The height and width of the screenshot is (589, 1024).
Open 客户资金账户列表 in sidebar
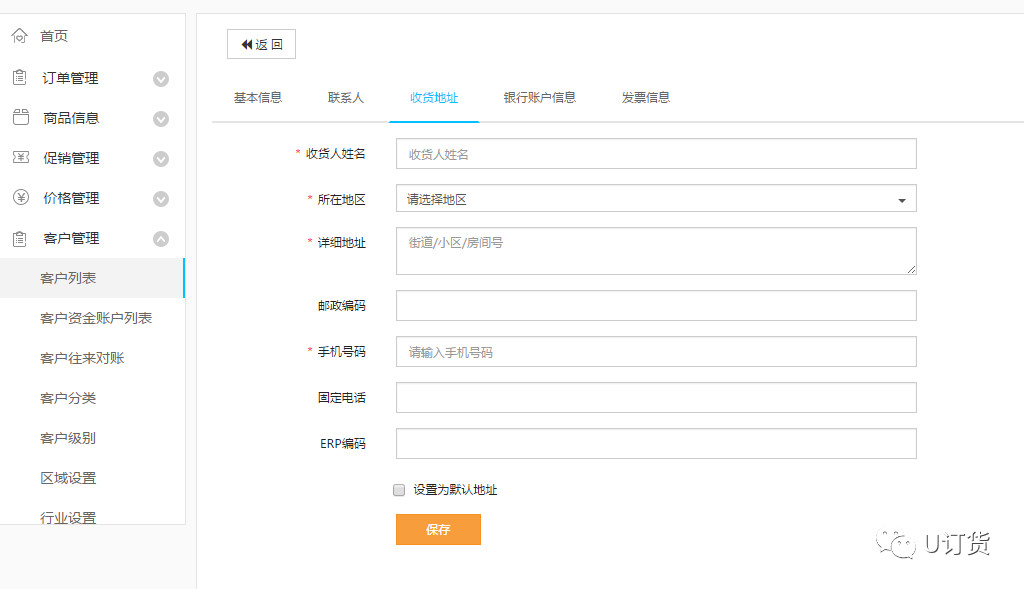[96, 318]
